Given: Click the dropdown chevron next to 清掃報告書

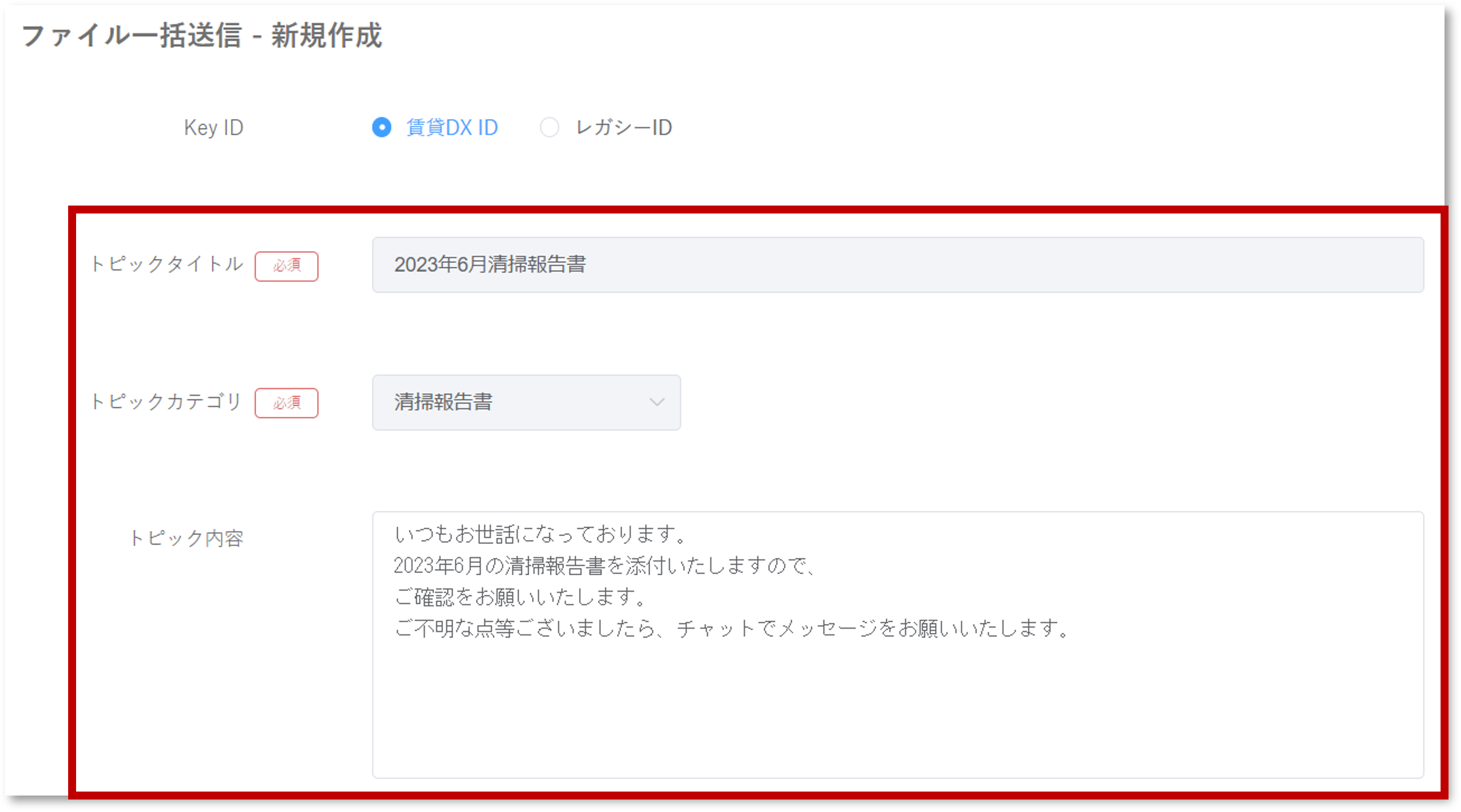Looking at the screenshot, I should pyautogui.click(x=658, y=403).
